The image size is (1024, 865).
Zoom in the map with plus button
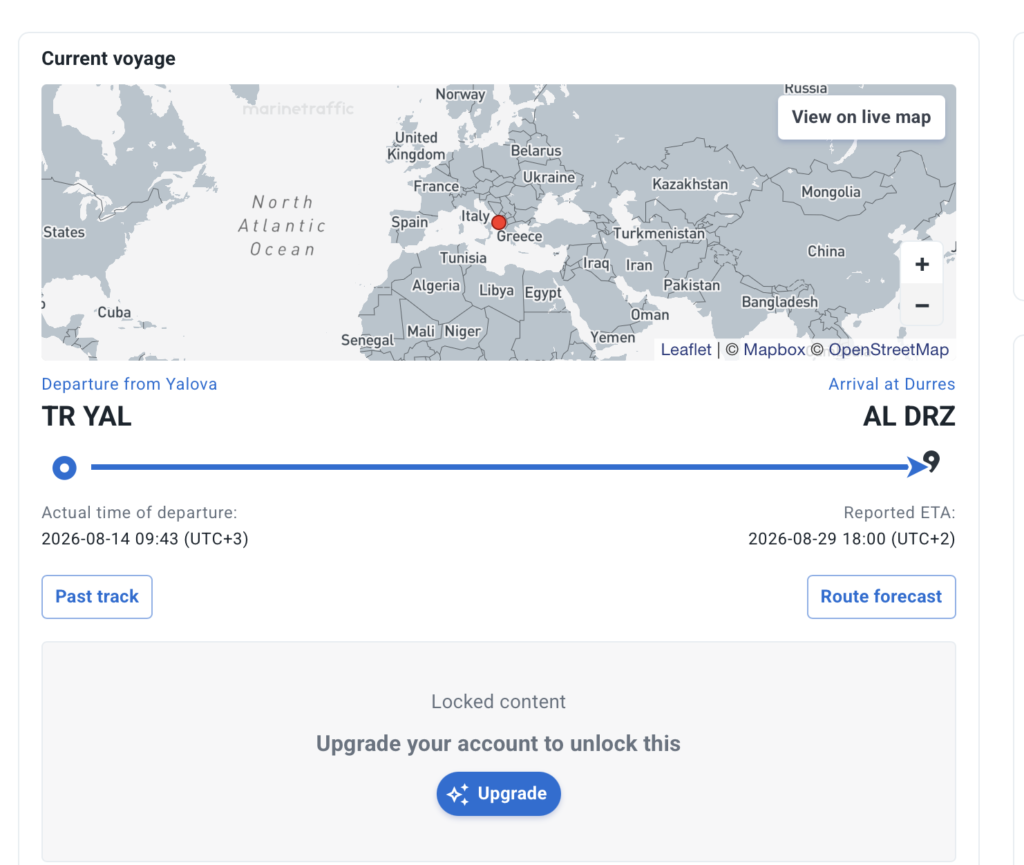(921, 264)
